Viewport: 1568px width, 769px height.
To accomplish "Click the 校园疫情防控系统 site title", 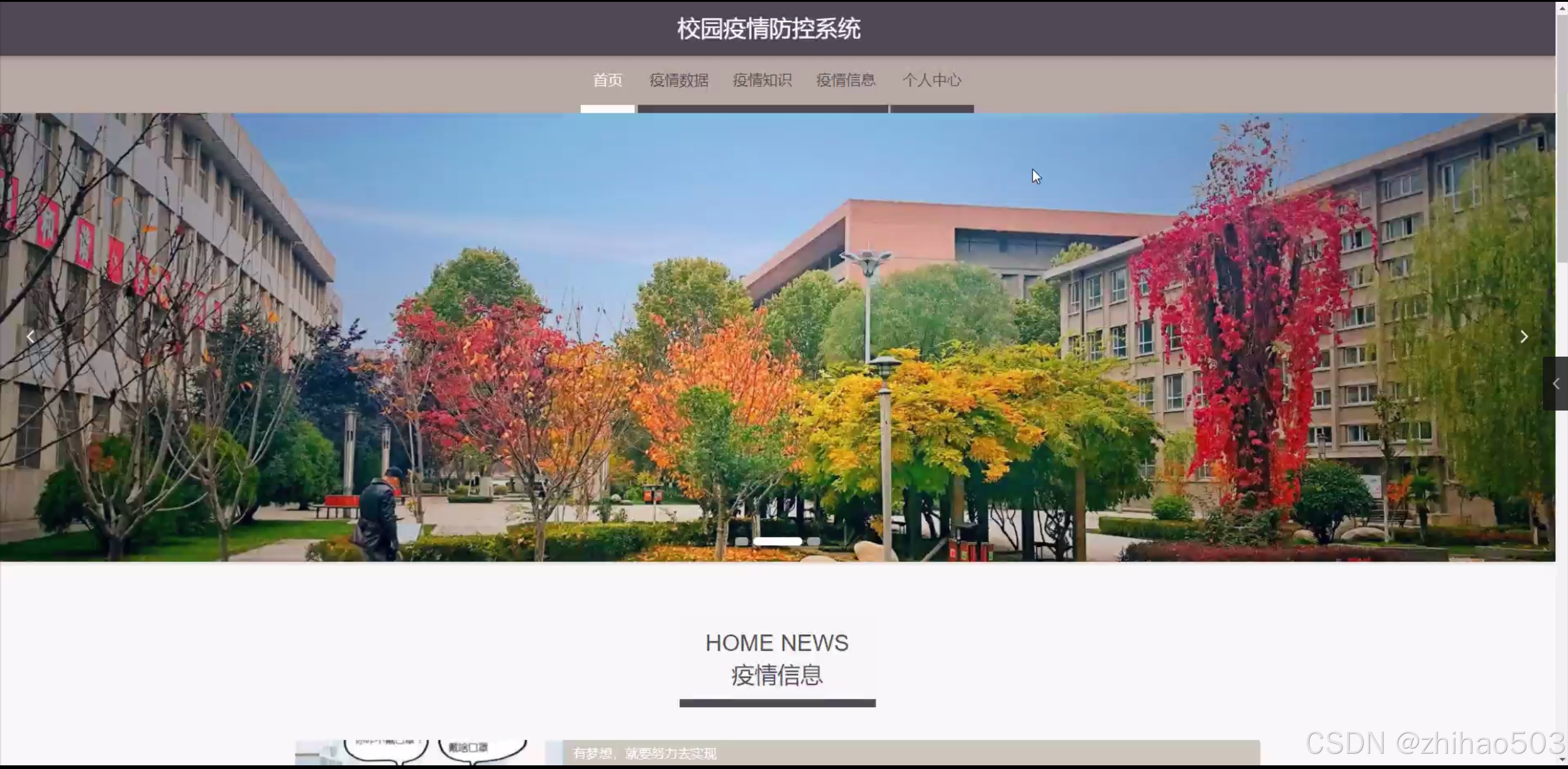I will [768, 29].
